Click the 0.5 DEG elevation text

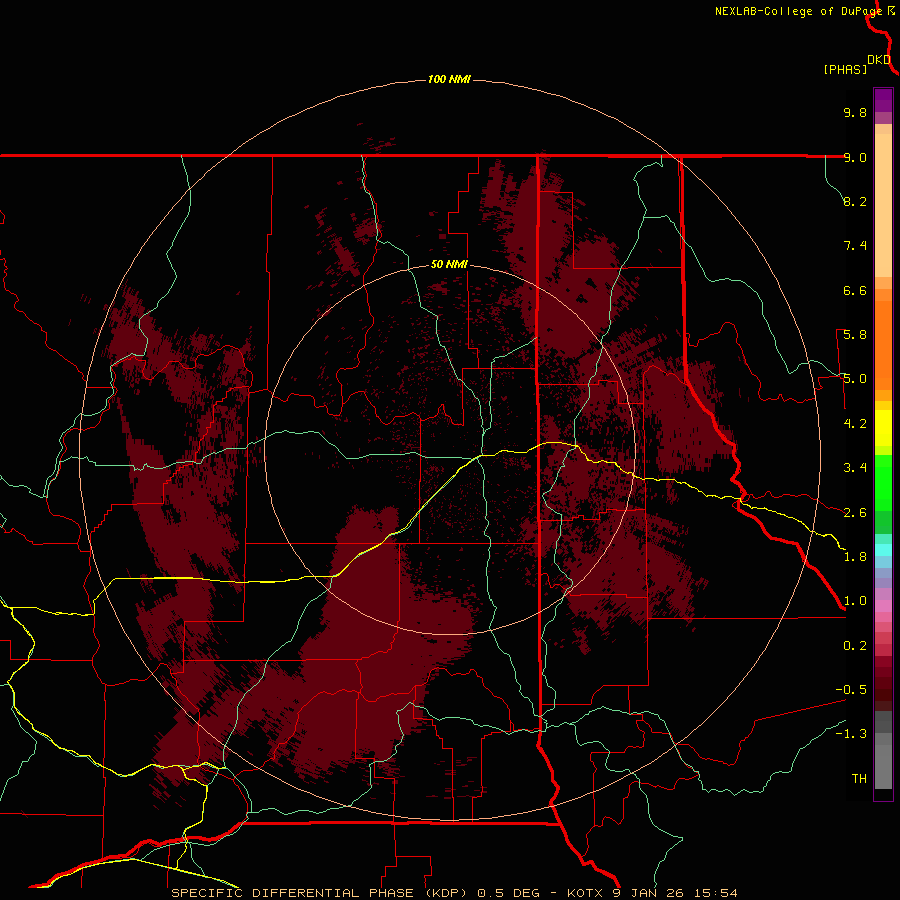coord(509,893)
